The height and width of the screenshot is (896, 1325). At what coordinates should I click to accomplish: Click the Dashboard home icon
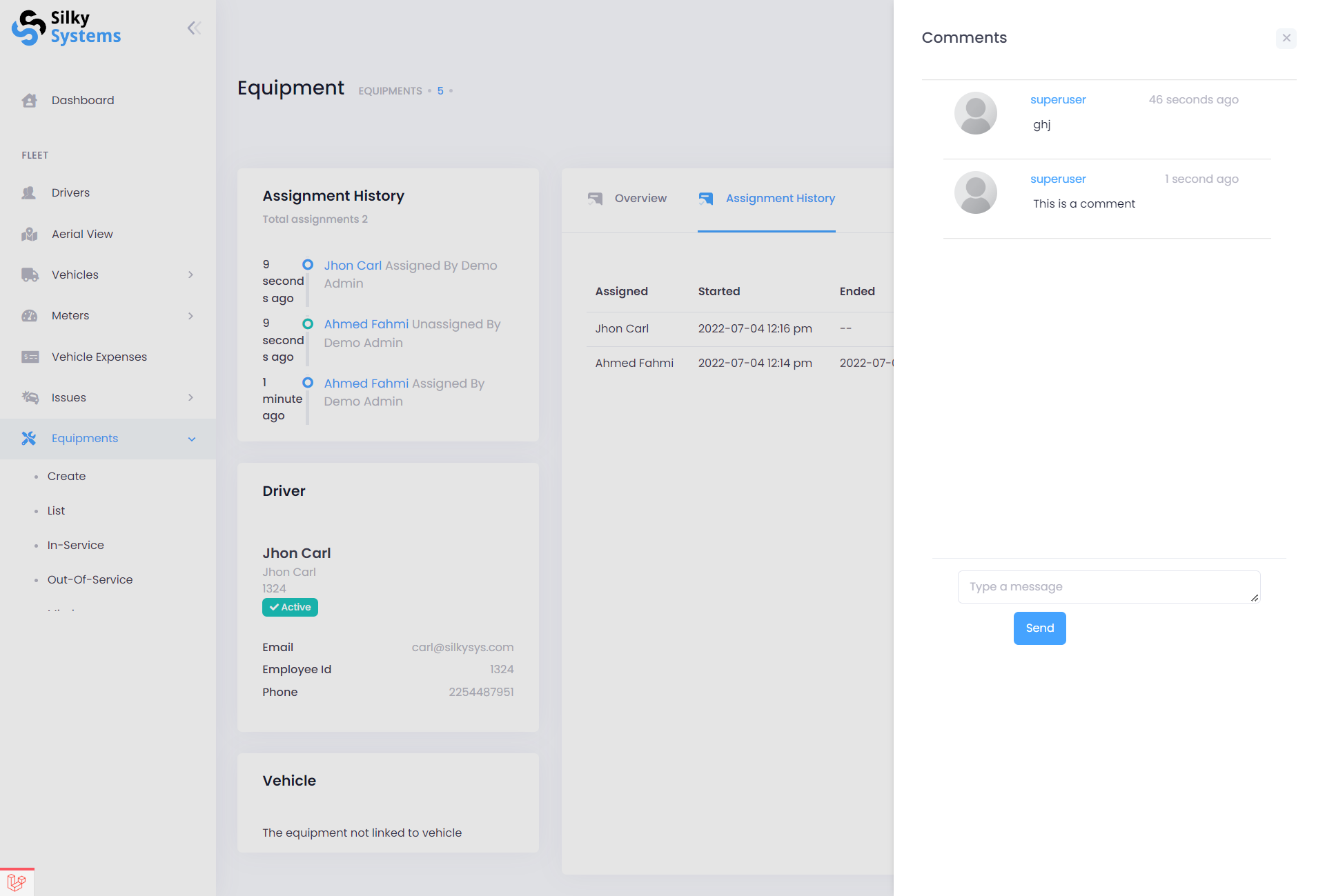click(29, 101)
